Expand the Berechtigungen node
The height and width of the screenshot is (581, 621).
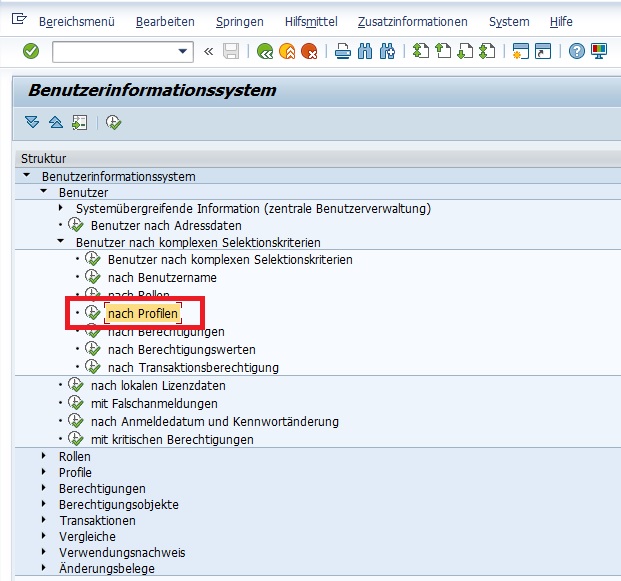pos(44,488)
